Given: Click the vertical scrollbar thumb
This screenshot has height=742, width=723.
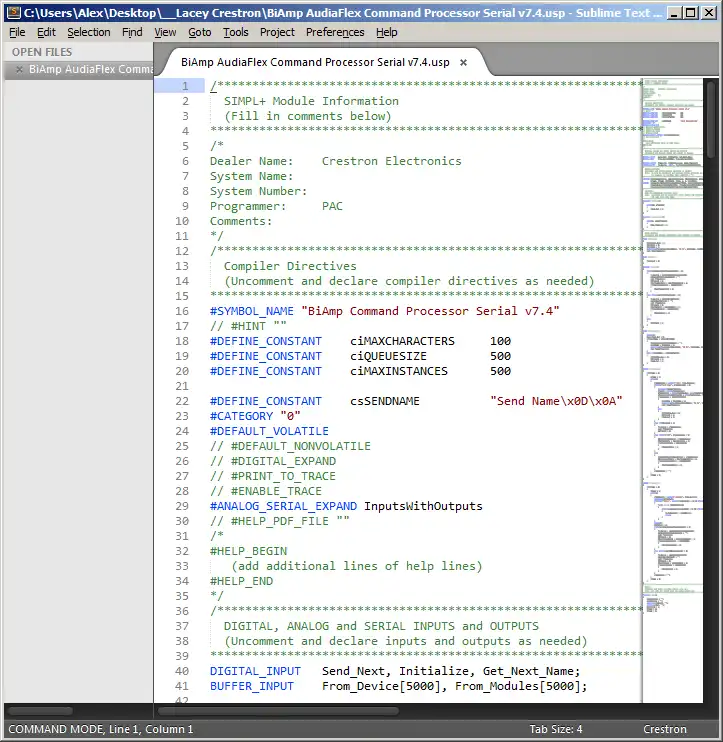Looking at the screenshot, I should 711,120.
